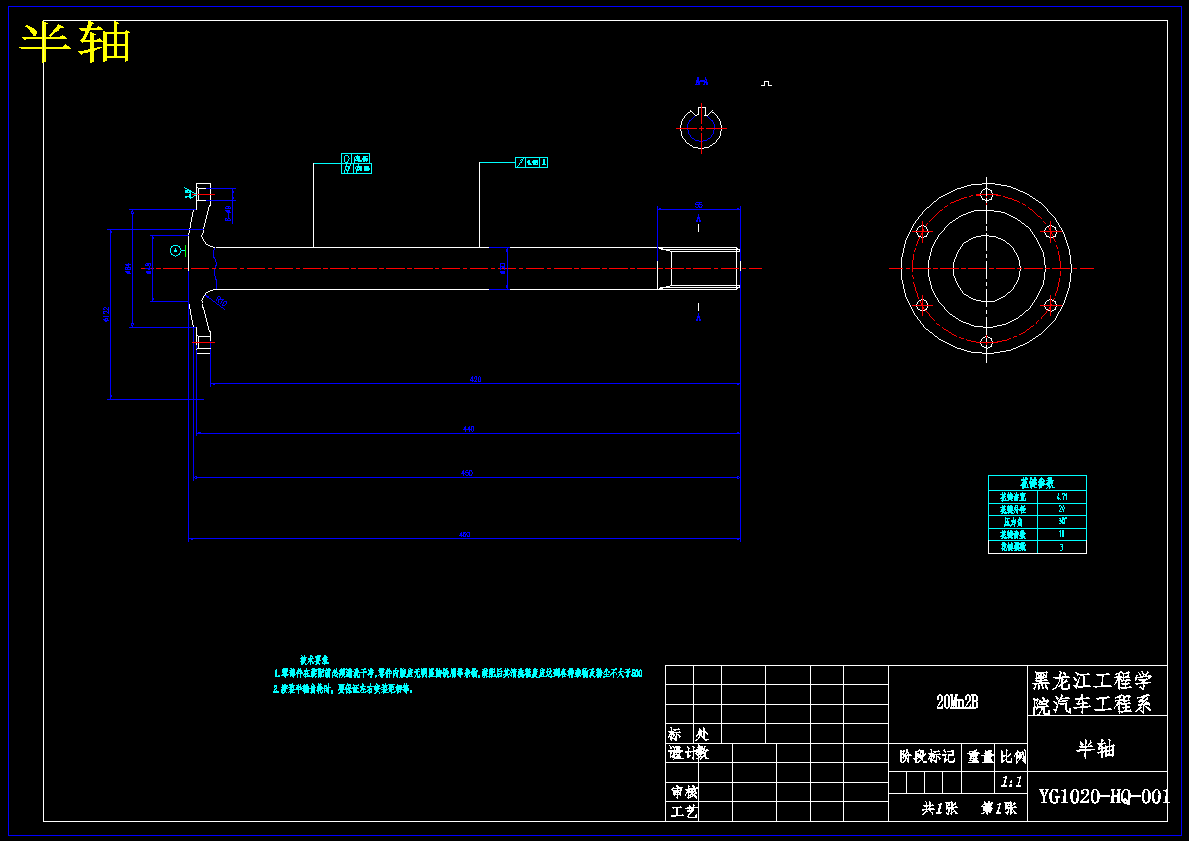Select the 共1张 sheet count text
1189x841 pixels.
[940, 808]
